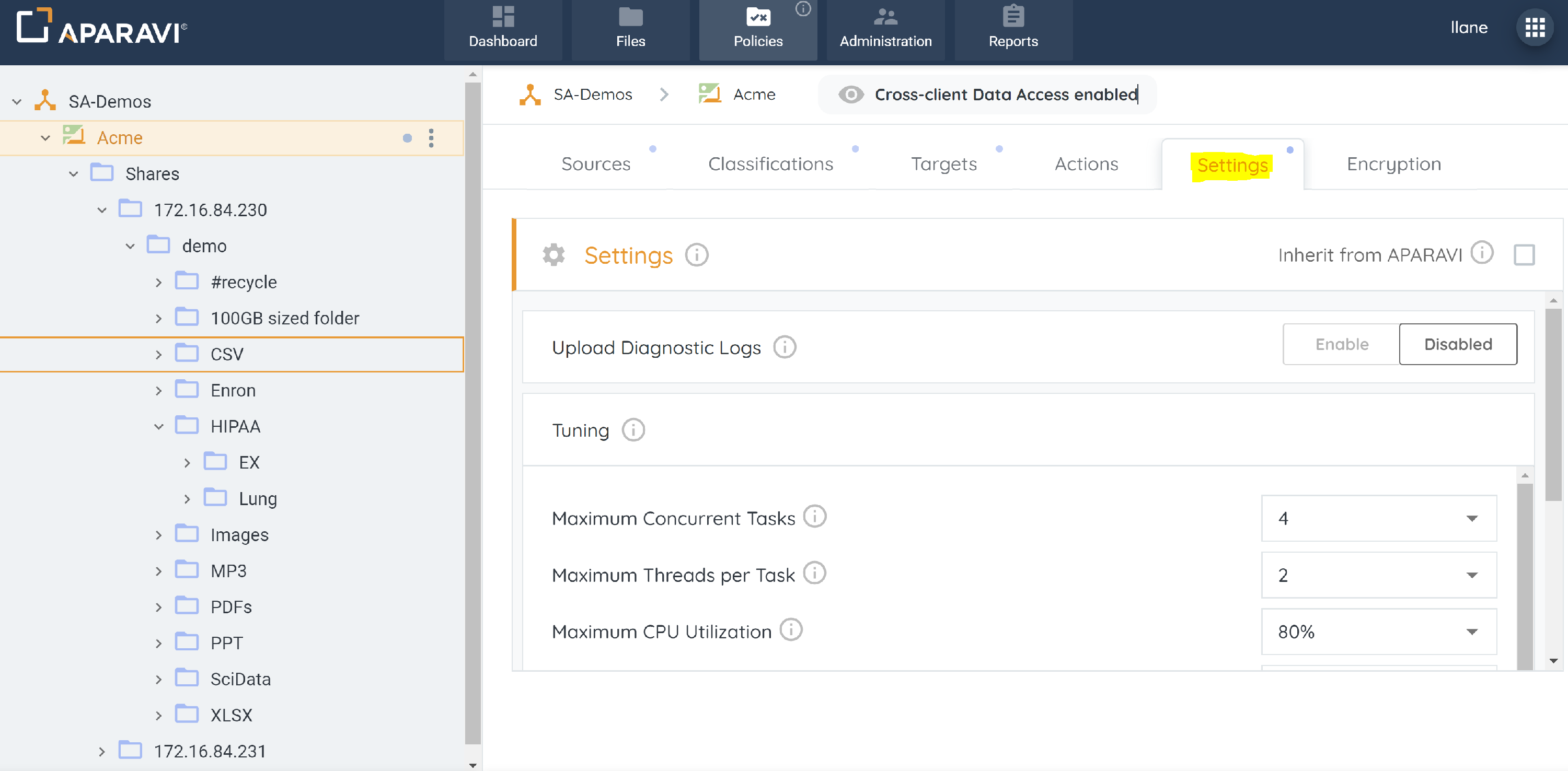Open the Reports clipboard icon
Viewport: 1568px width, 771px height.
tap(1013, 17)
